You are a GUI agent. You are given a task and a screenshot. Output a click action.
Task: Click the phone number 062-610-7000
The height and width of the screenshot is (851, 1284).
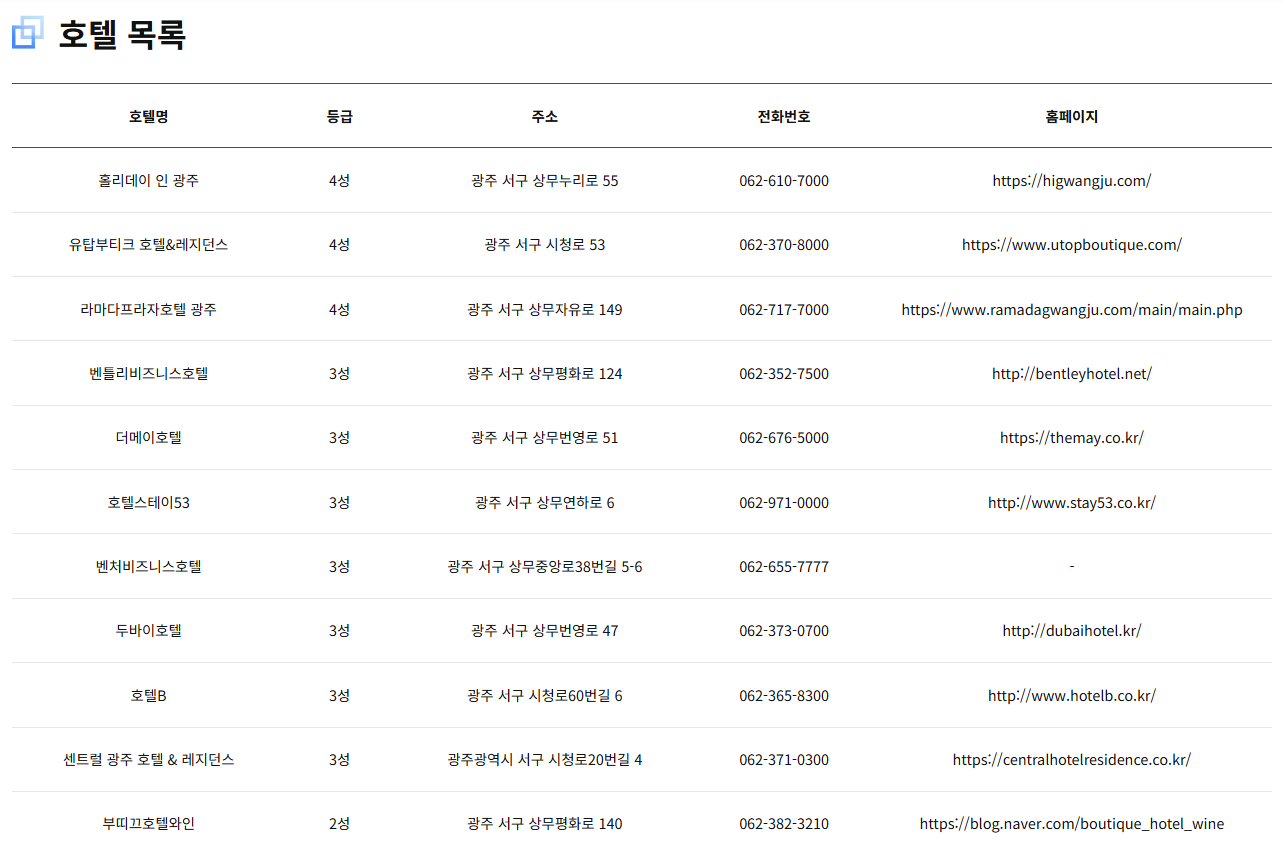(783, 181)
